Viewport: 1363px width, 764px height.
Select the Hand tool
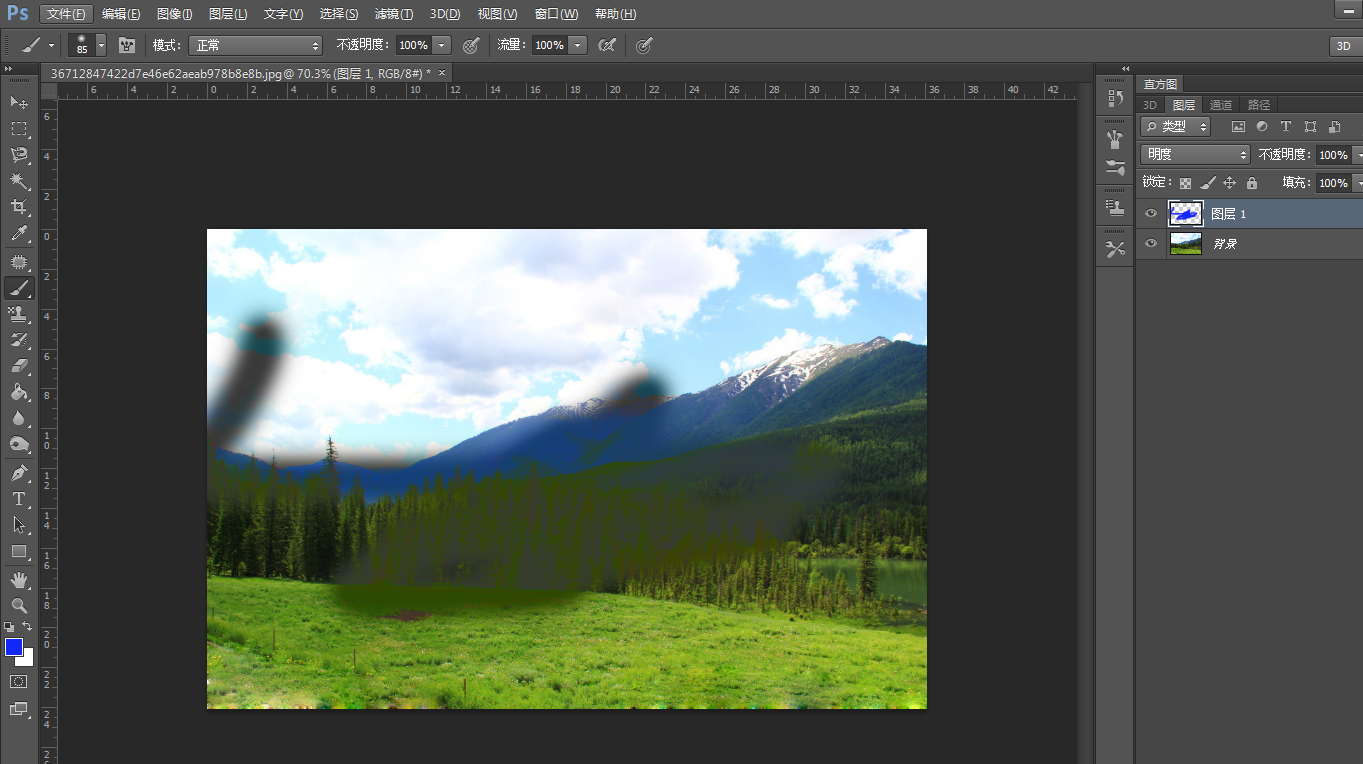(x=19, y=579)
